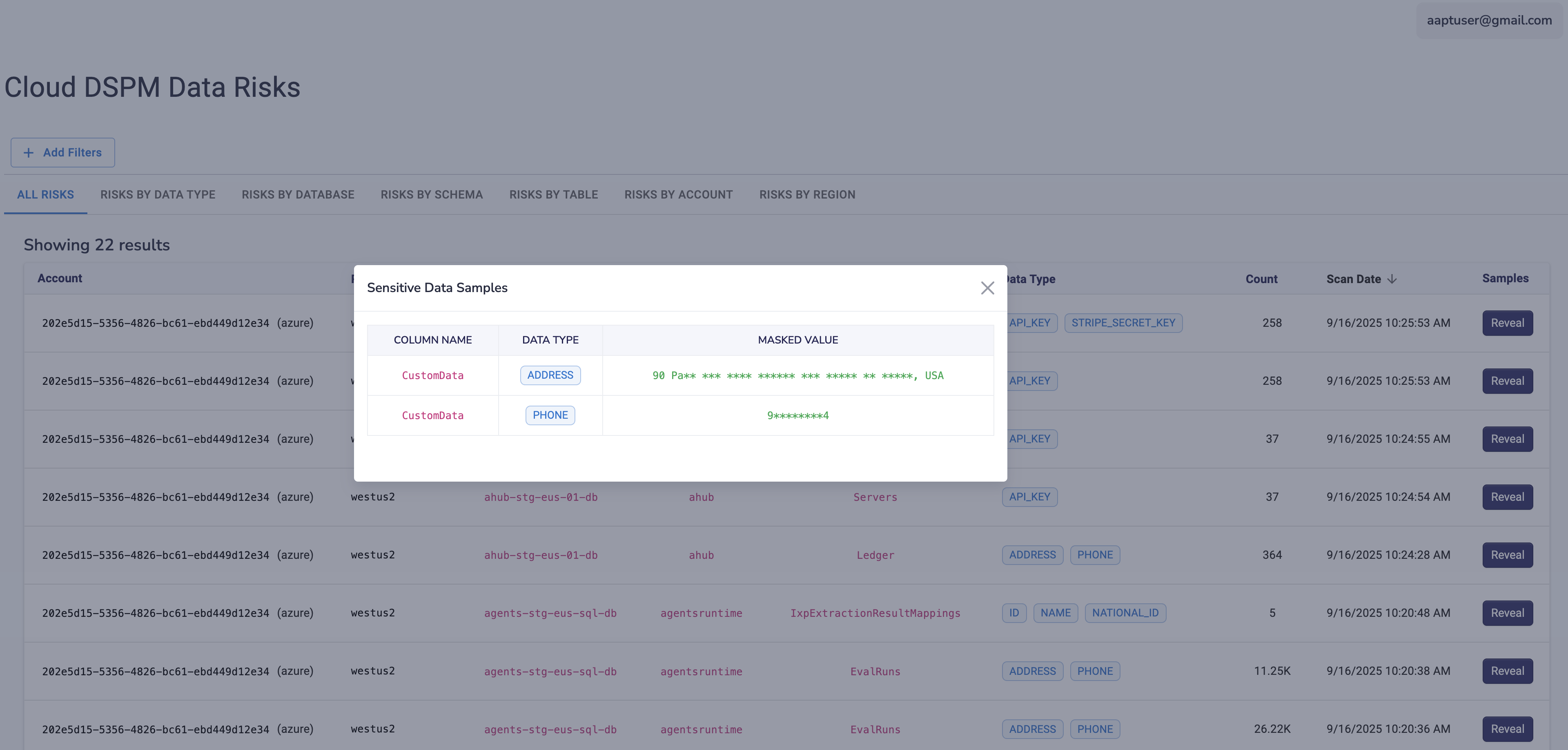Click the NATIONAL_ID data type tag
This screenshot has width=1568, height=750.
[1125, 613]
